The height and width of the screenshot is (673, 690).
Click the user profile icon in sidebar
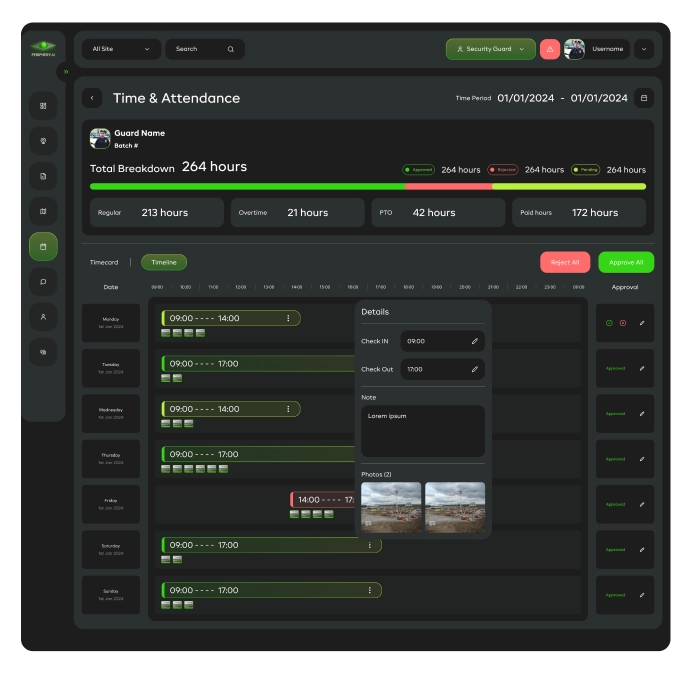(x=43, y=316)
